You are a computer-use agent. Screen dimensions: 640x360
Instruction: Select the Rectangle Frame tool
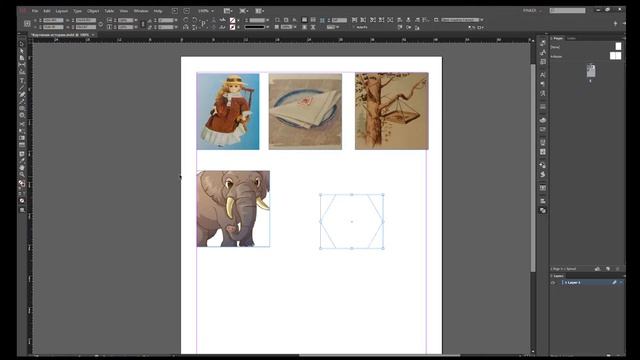coord(22,108)
